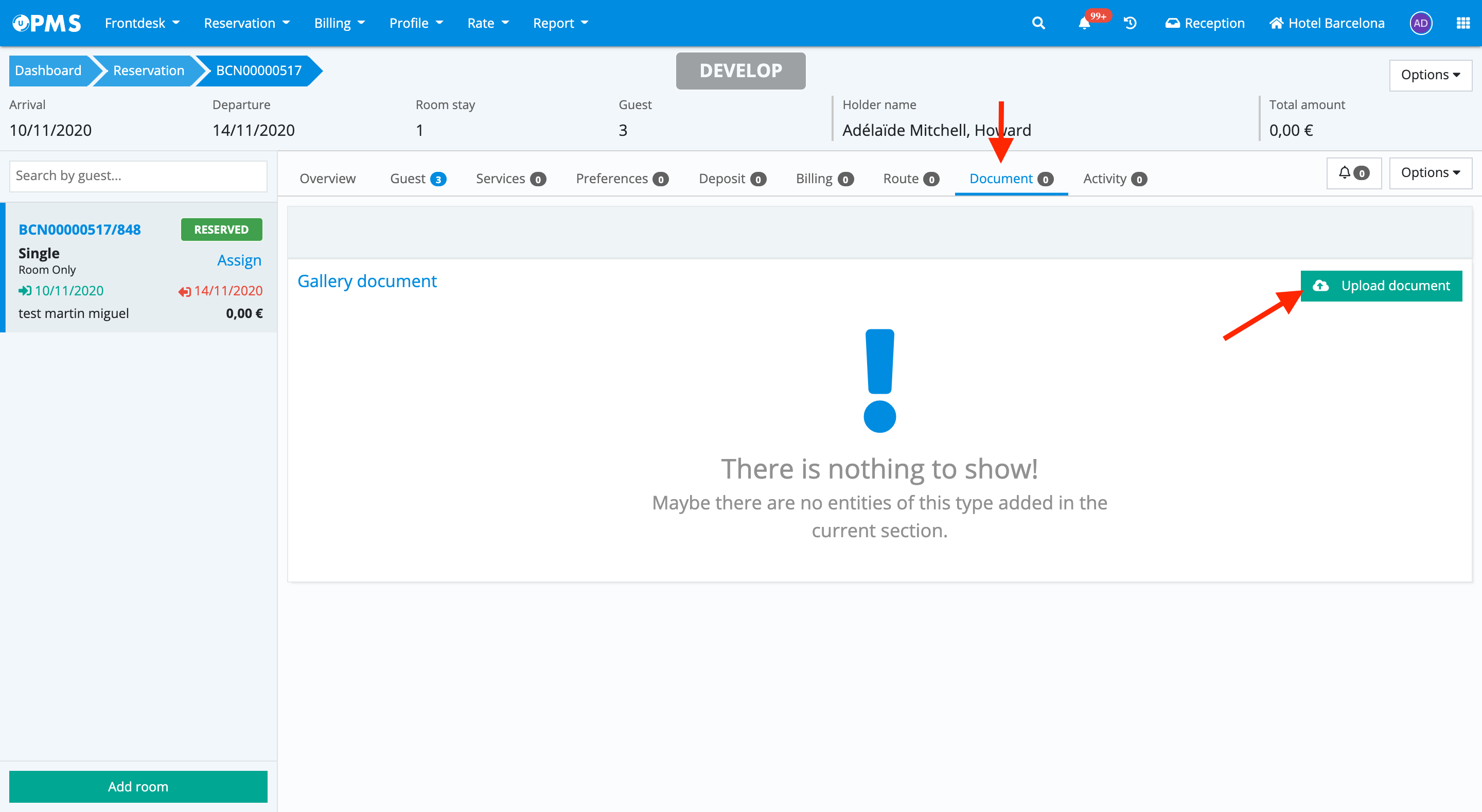Open the notifications bell with 99+ badge
1482x812 pixels.
(x=1084, y=23)
